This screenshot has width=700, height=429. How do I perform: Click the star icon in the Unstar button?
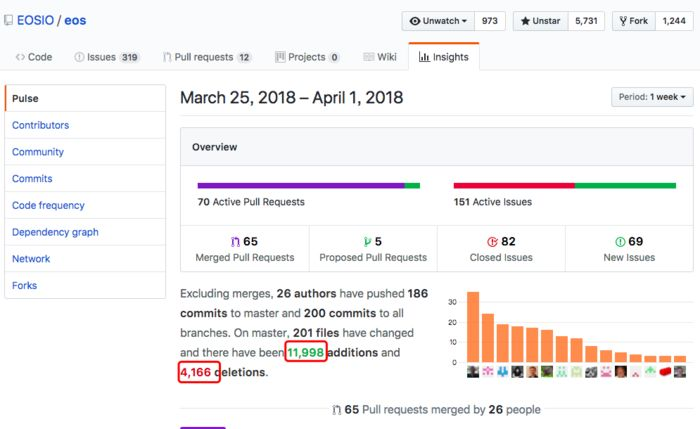tap(525, 21)
